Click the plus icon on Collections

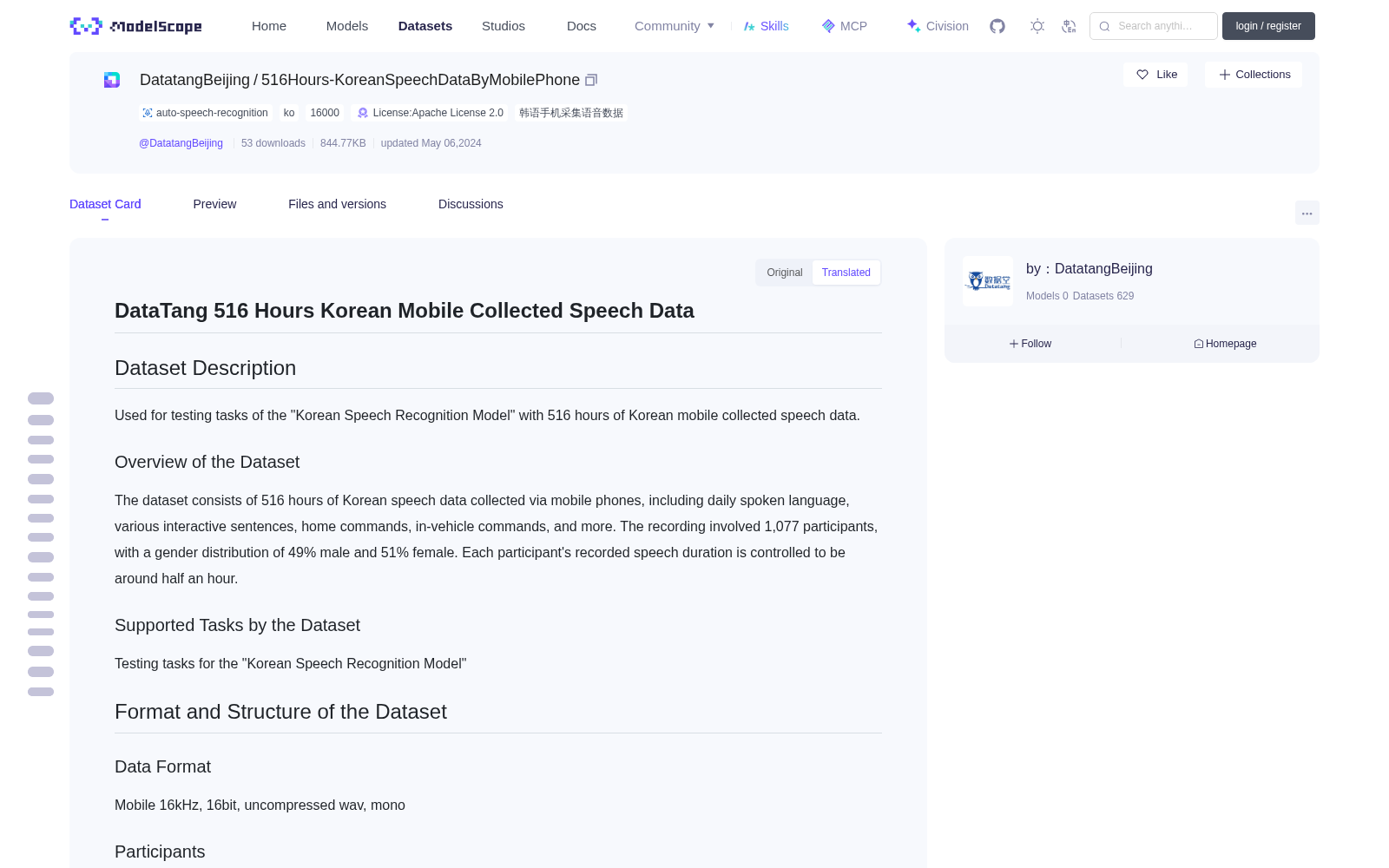(x=1225, y=75)
